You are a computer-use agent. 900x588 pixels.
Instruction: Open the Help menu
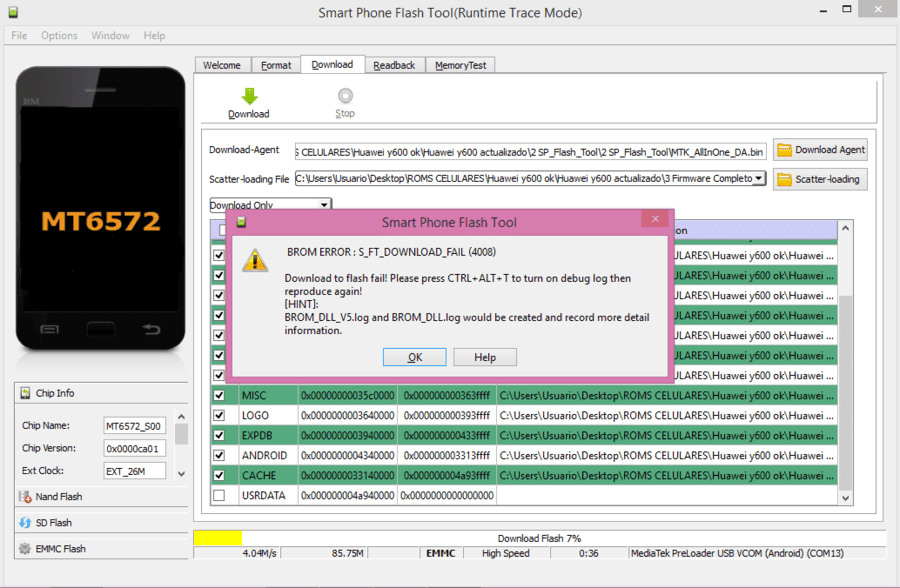coord(154,36)
